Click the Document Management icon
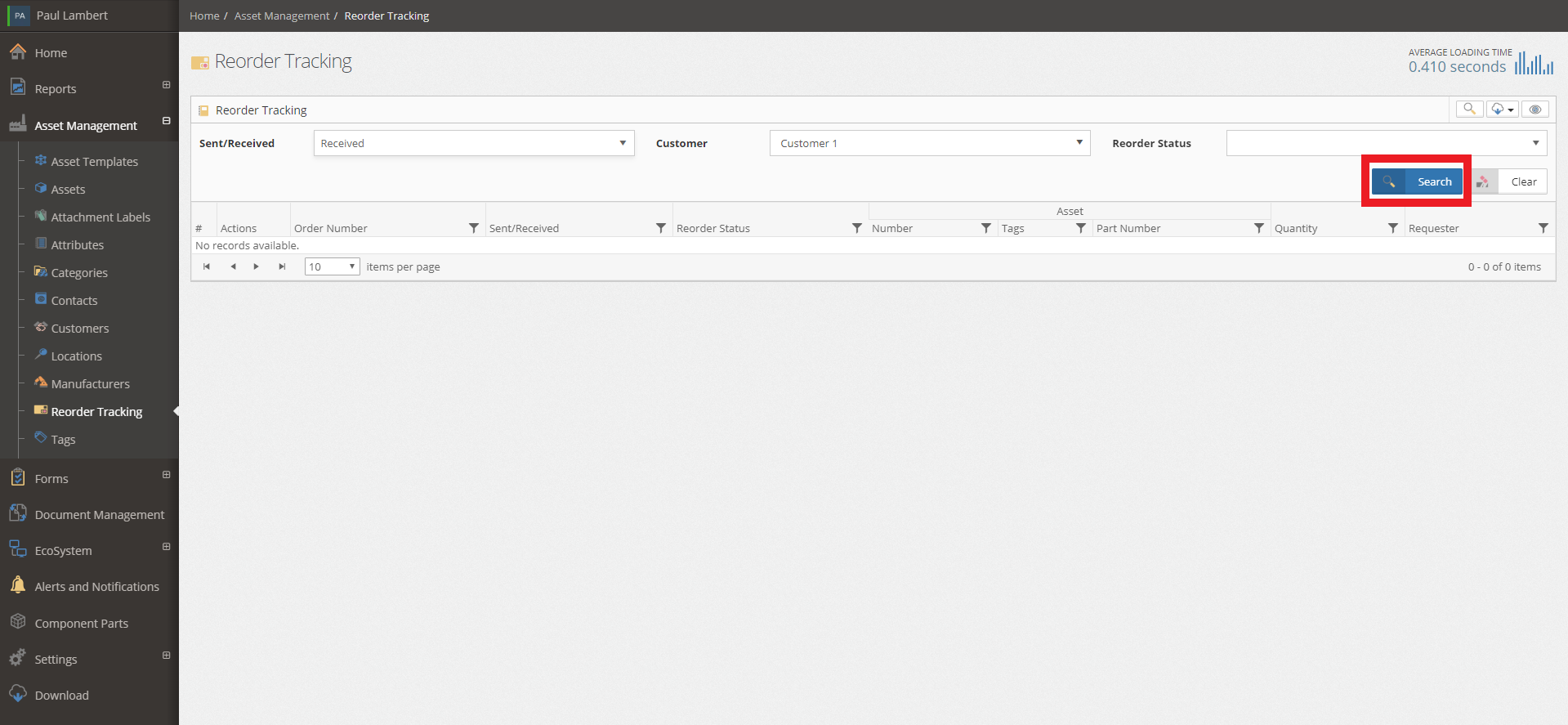Screen dimensions: 1568x725 pos(18,513)
